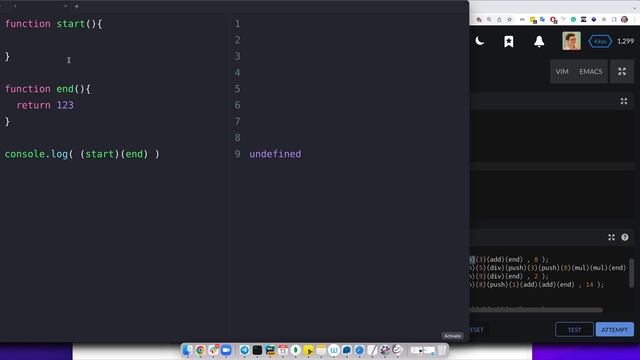Open Notes from the dock
This screenshot has width=640, height=360.
[x=321, y=350]
